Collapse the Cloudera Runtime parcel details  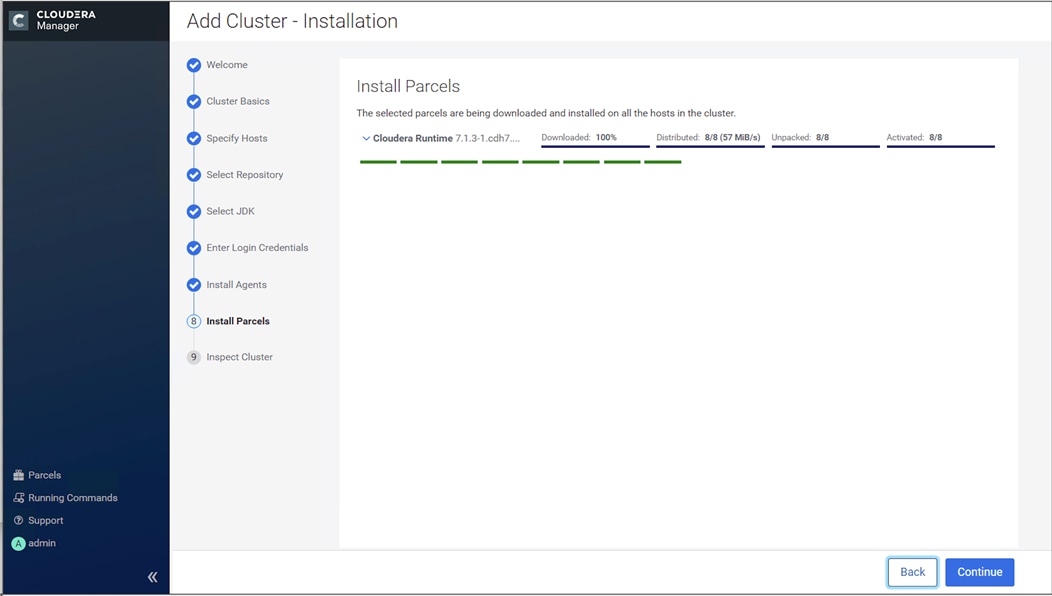(366, 138)
